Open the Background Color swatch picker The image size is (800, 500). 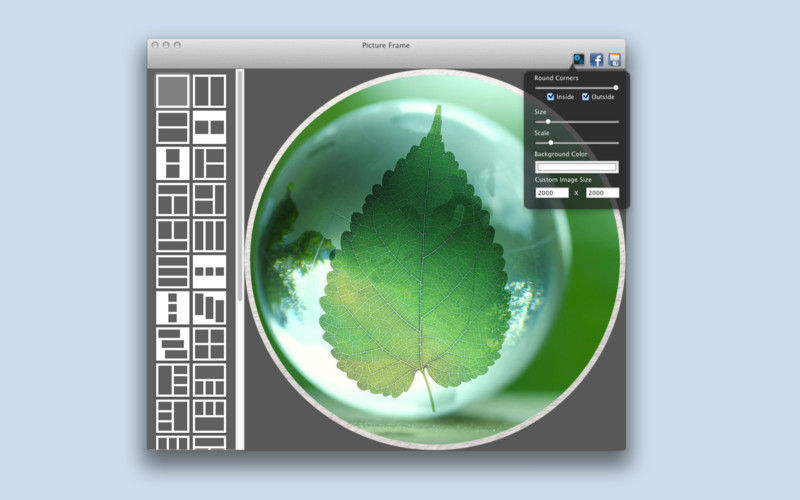point(577,166)
